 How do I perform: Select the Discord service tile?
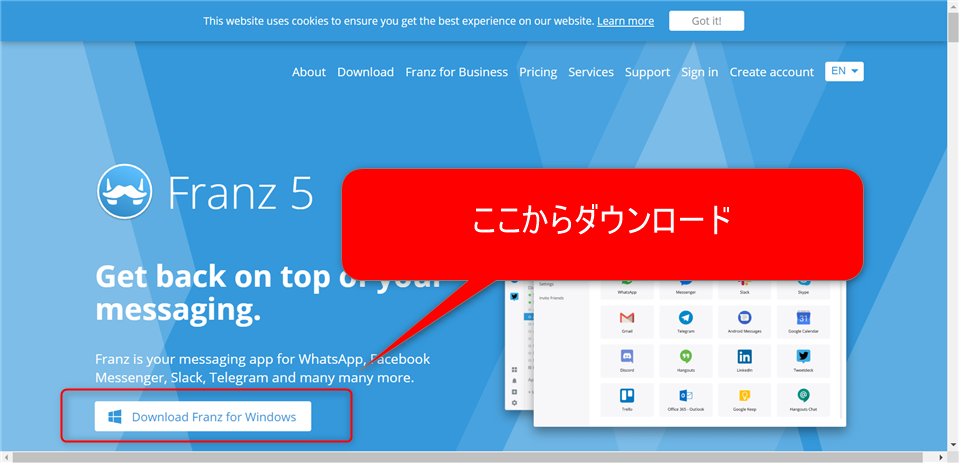click(x=627, y=361)
